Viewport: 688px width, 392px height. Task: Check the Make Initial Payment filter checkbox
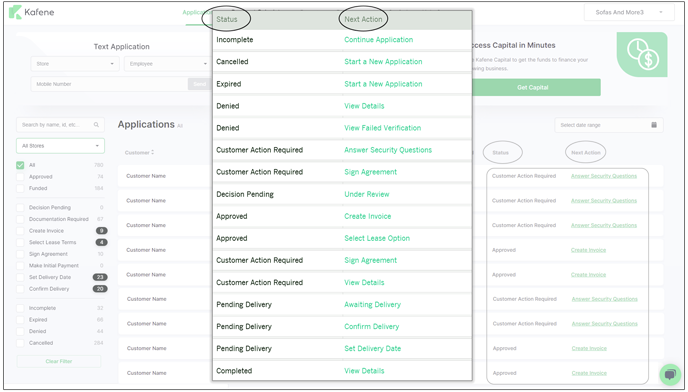pyautogui.click(x=20, y=266)
